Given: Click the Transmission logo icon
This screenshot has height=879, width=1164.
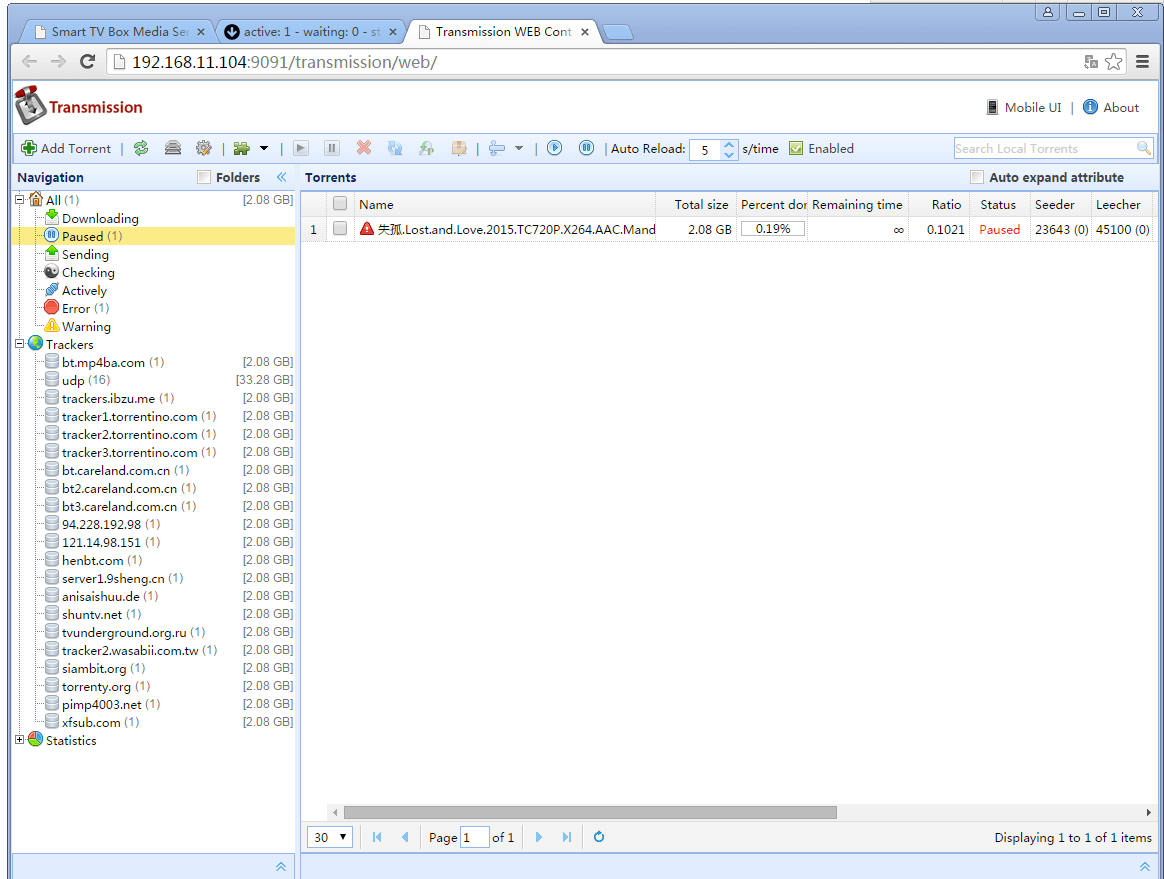Looking at the screenshot, I should (30, 105).
